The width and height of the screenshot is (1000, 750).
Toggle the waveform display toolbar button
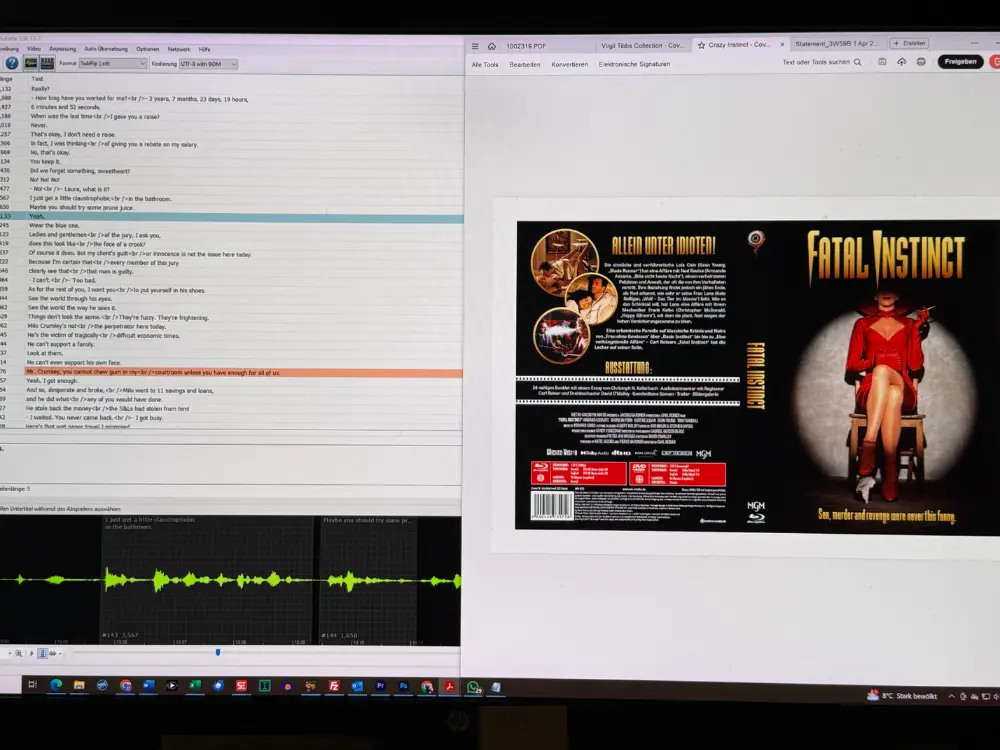click(x=31, y=63)
